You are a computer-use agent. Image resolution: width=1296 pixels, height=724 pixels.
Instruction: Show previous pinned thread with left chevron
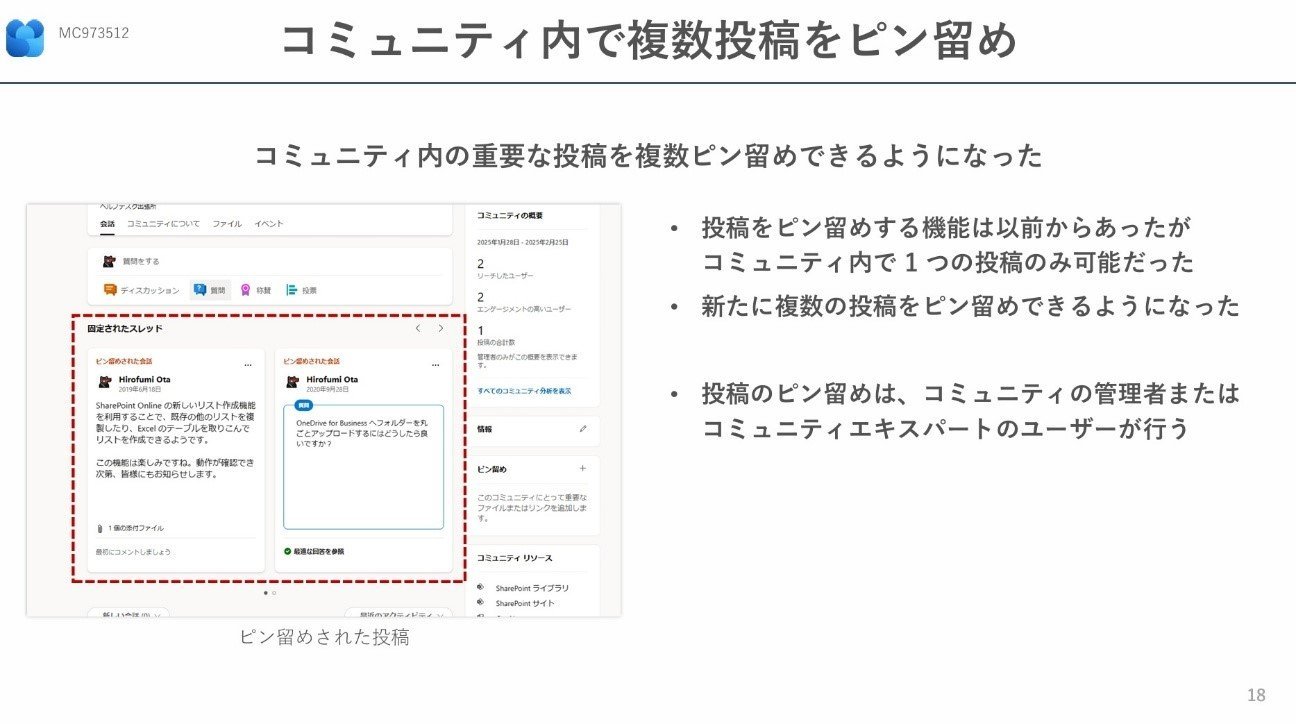(x=419, y=328)
